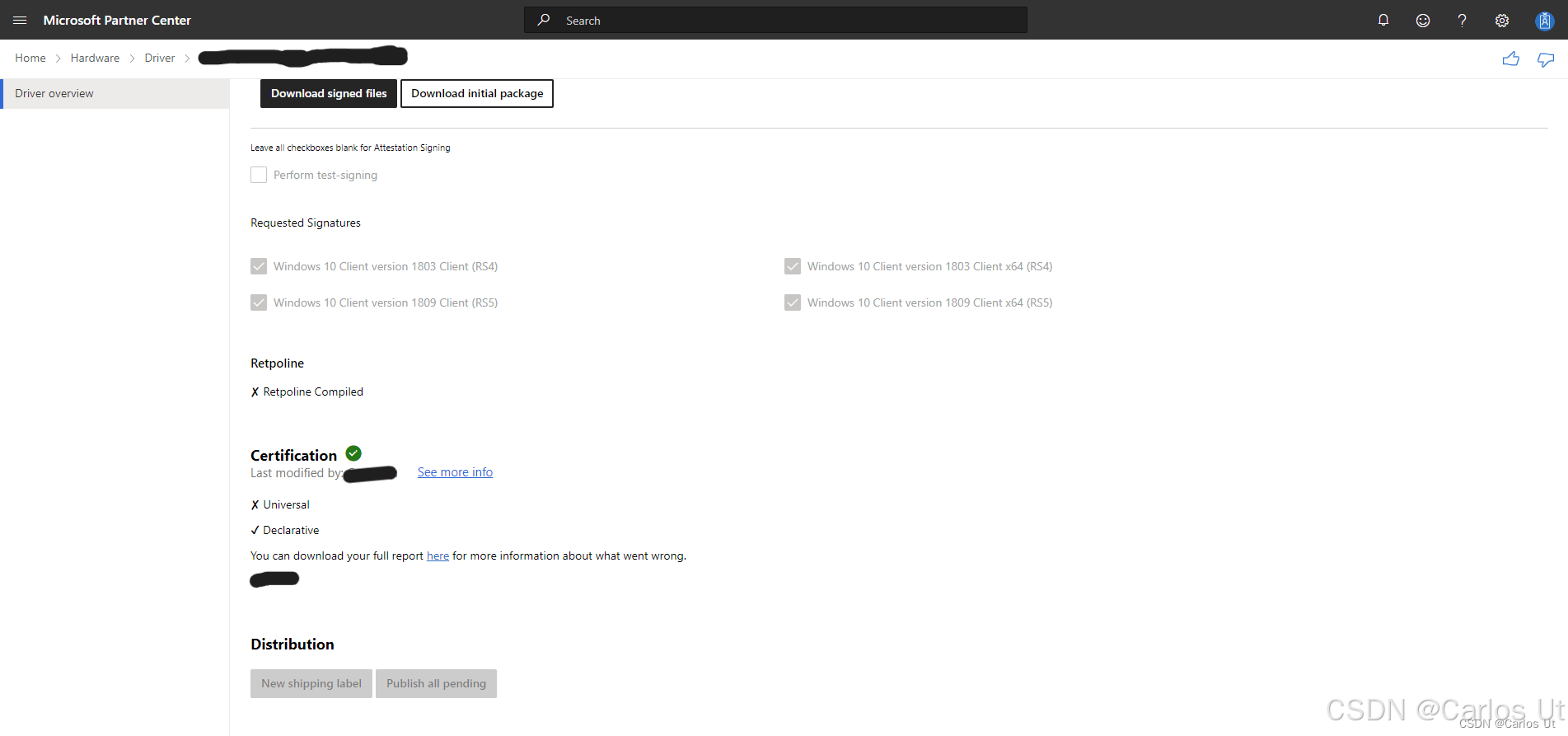Toggle Windows 10 1803 Client (RS4) checkbox

(259, 266)
